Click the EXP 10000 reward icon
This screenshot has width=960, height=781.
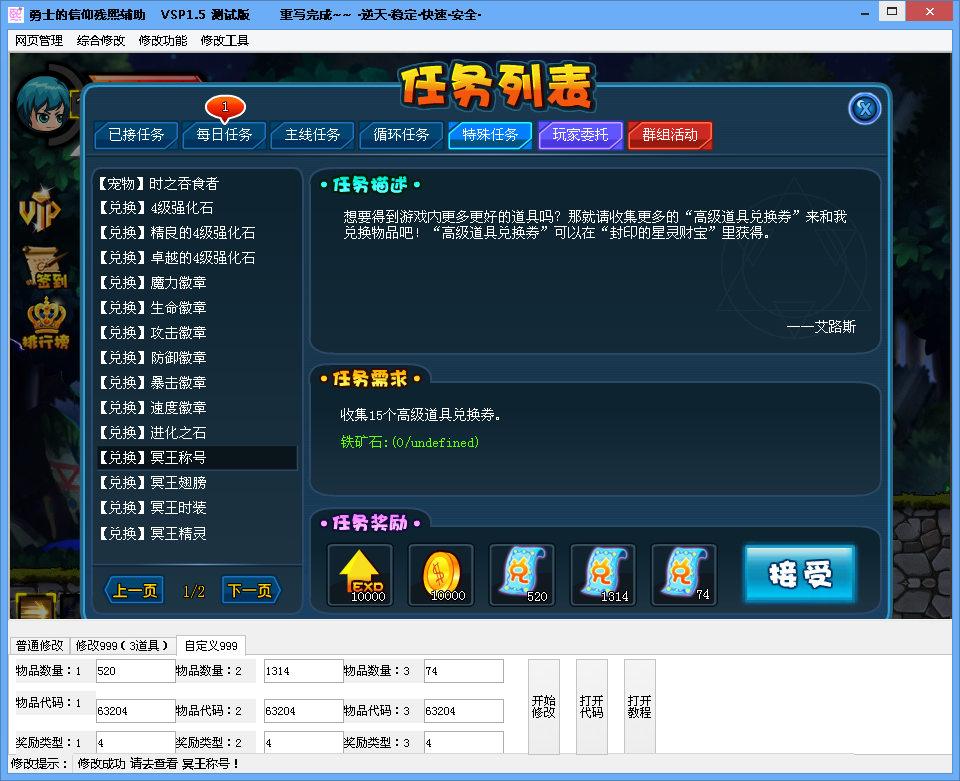click(x=360, y=575)
